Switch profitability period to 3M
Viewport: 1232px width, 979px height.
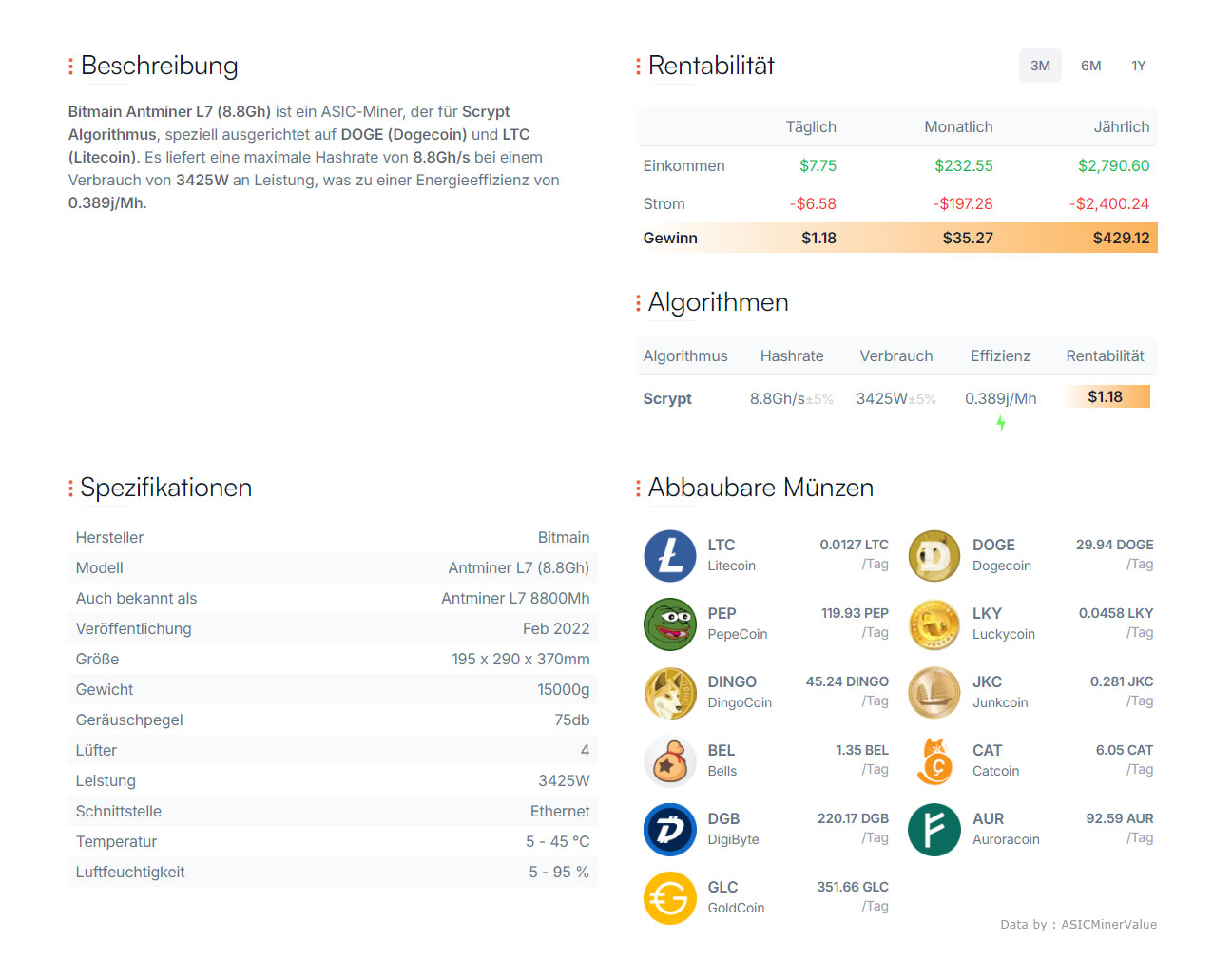1040,66
